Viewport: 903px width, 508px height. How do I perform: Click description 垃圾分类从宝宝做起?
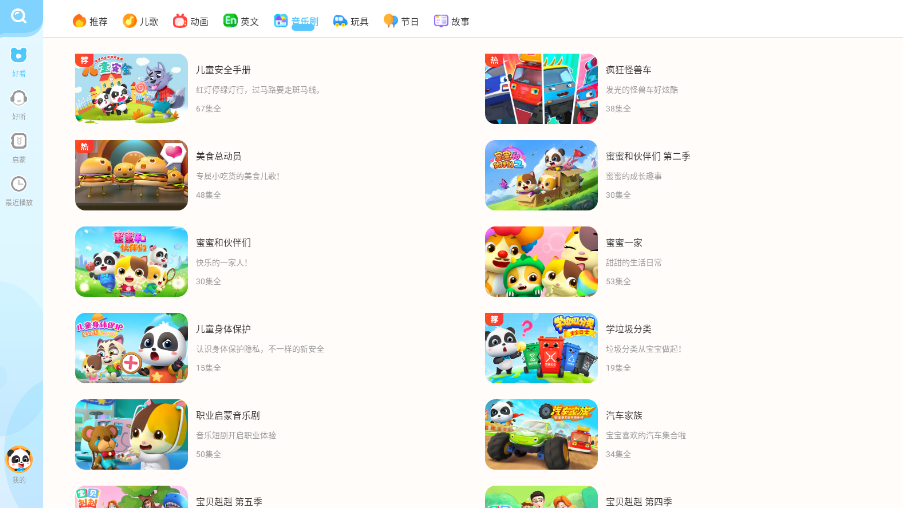click(644, 349)
